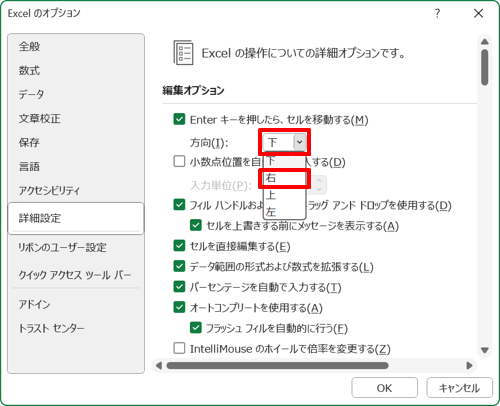Click the 入力単位 spinner down arrow
The image size is (500, 406).
[x=319, y=189]
